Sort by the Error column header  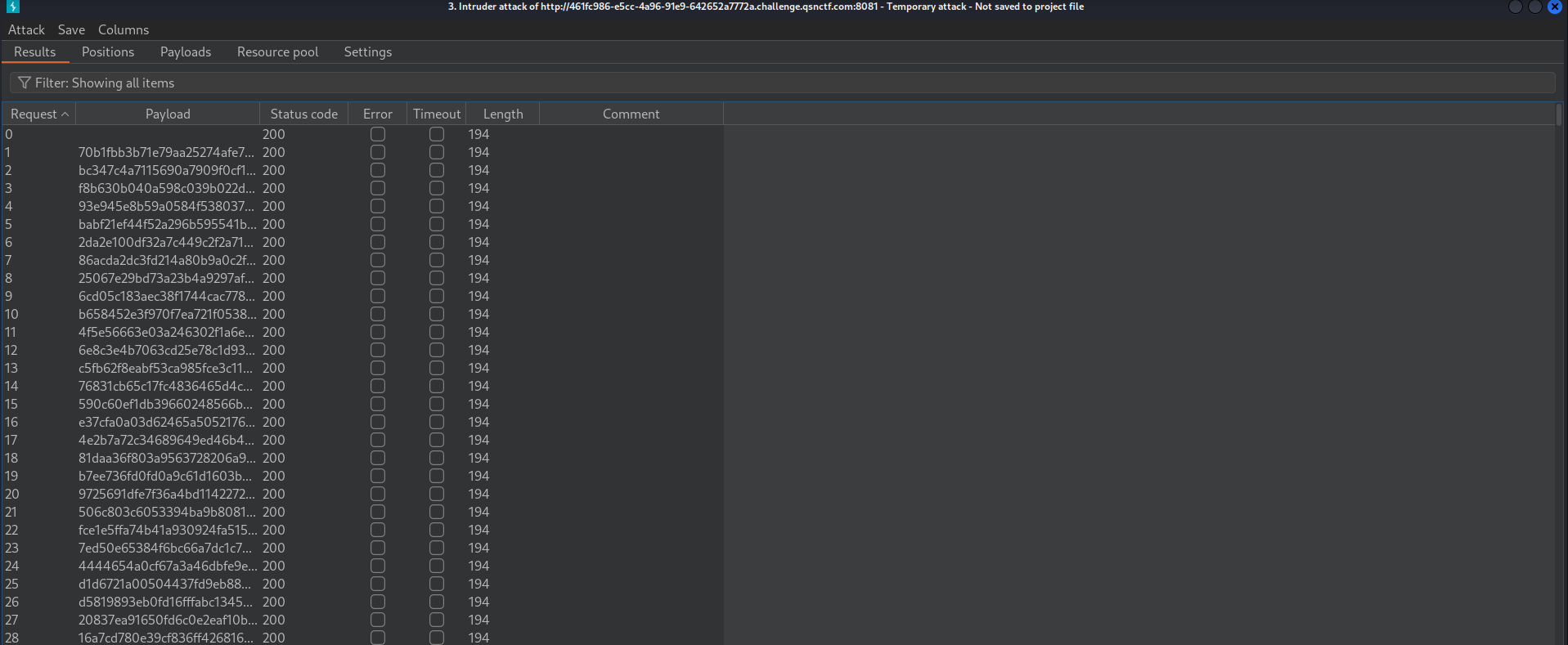378,114
